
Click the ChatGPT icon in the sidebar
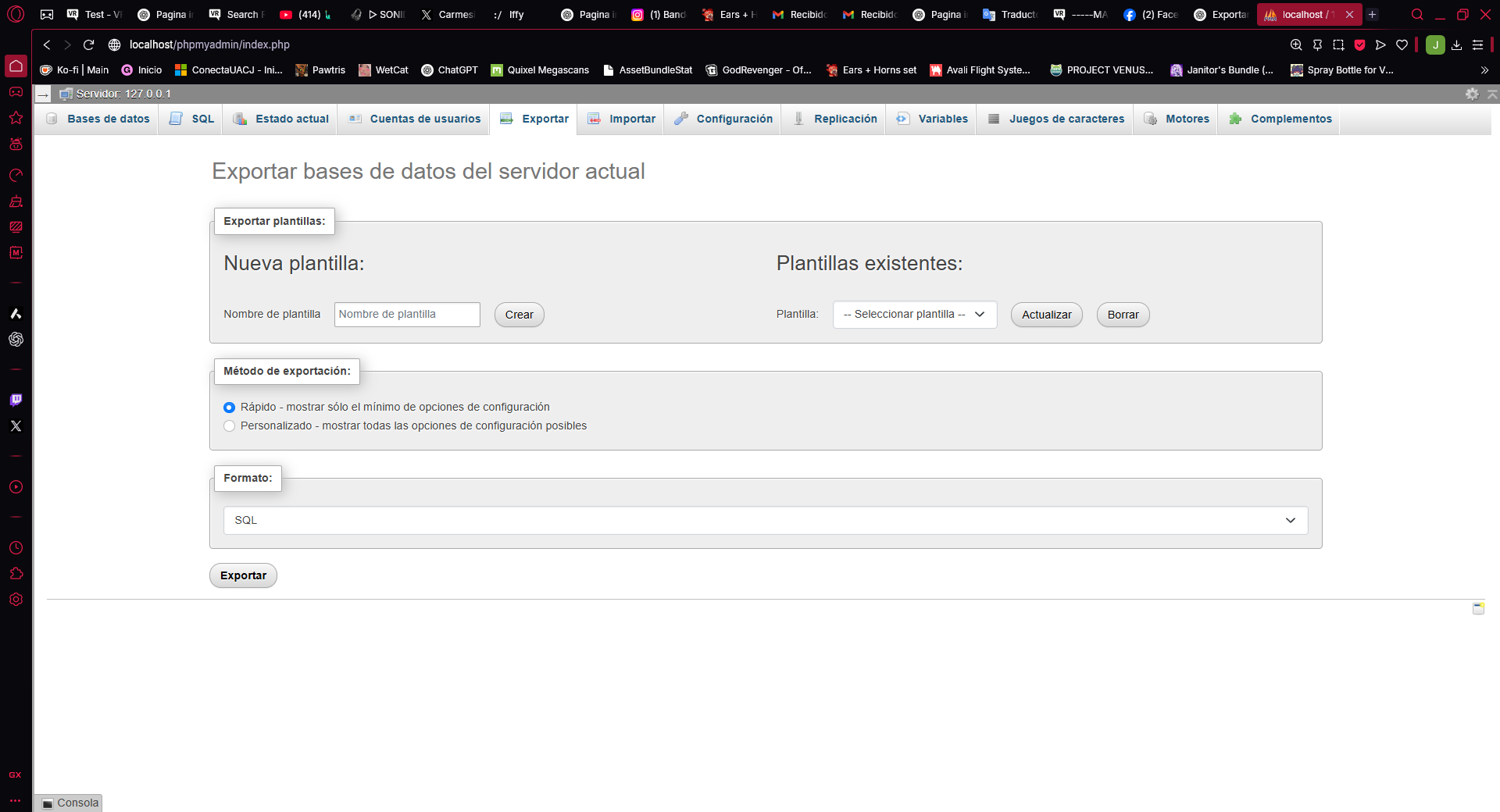pos(16,340)
